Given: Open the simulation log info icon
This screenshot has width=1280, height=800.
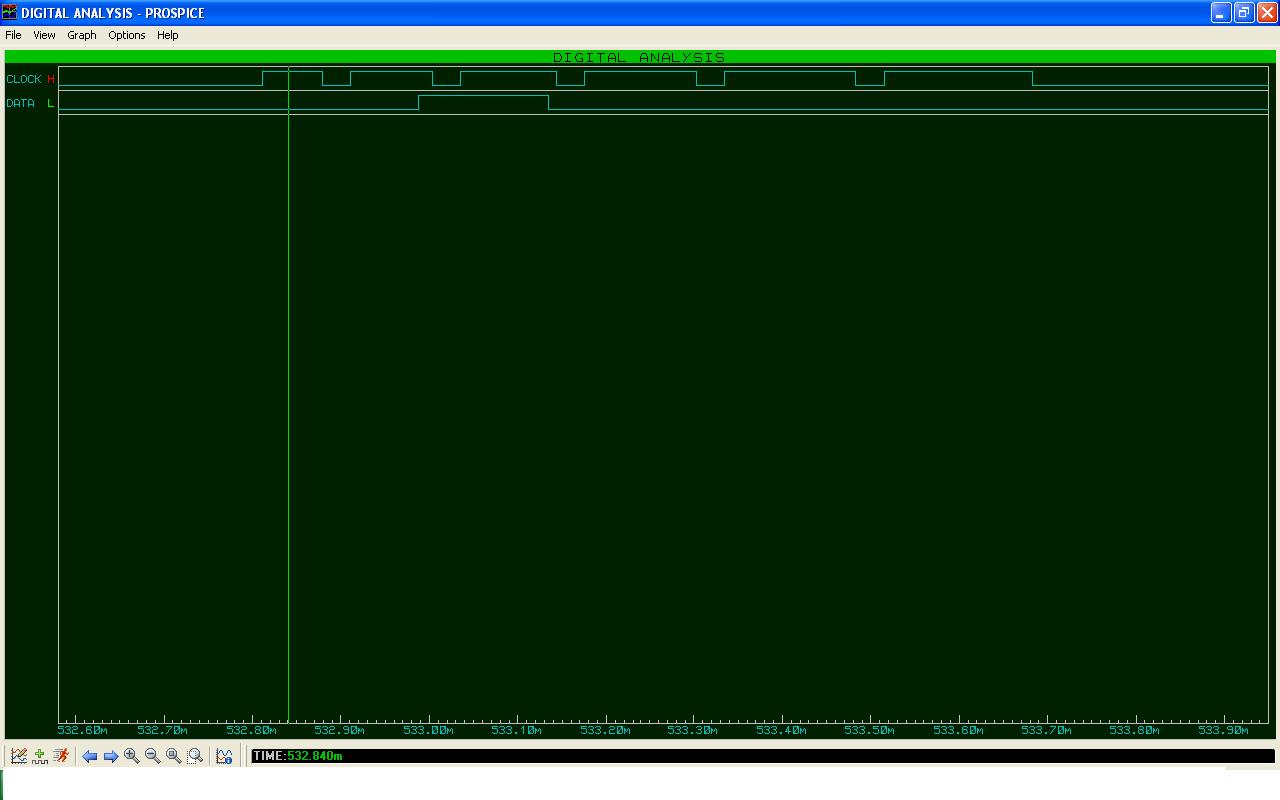Looking at the screenshot, I should [x=224, y=756].
